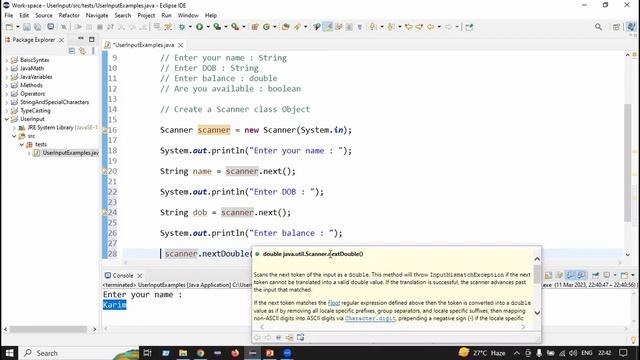Expand the BaiscSyntax project
The width and height of the screenshot is (640, 360).
7,60
